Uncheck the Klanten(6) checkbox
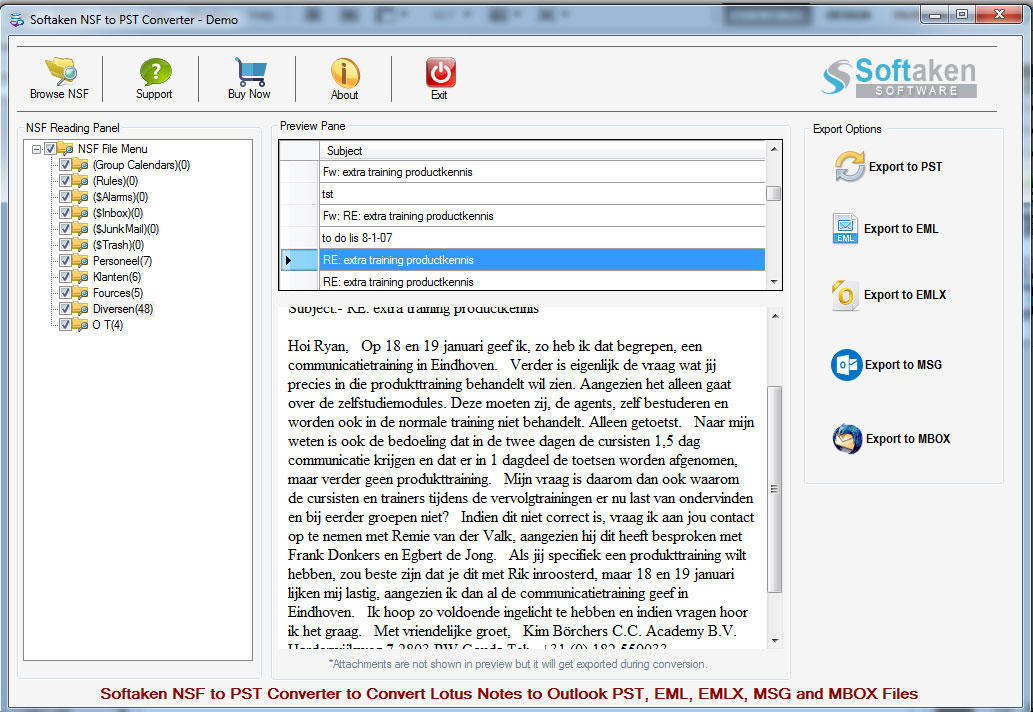The image size is (1033, 712). click(x=65, y=277)
